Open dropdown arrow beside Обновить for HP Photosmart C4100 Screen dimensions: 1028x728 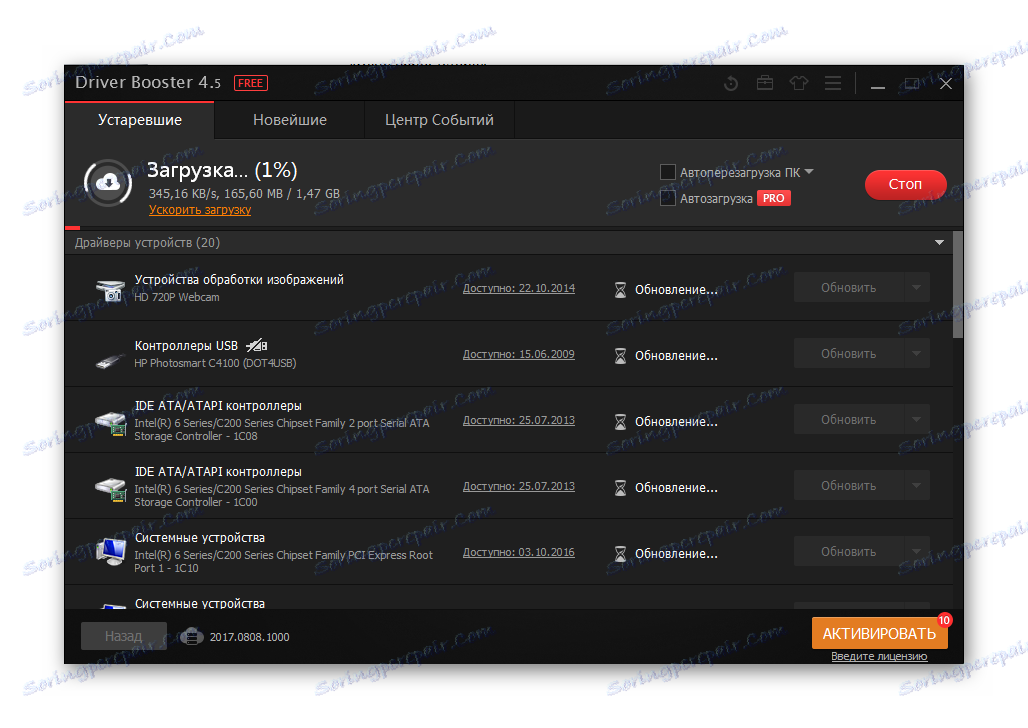pos(917,354)
